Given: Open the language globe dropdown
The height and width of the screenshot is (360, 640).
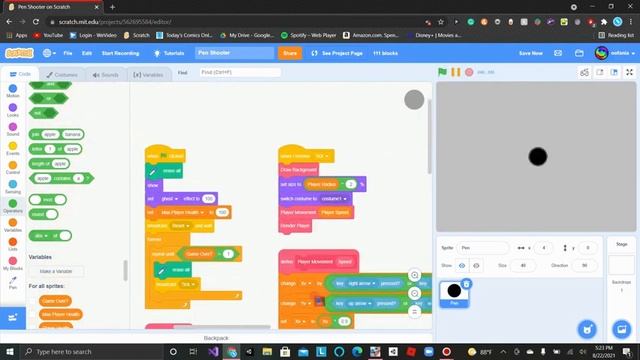Looking at the screenshot, I should (49, 53).
